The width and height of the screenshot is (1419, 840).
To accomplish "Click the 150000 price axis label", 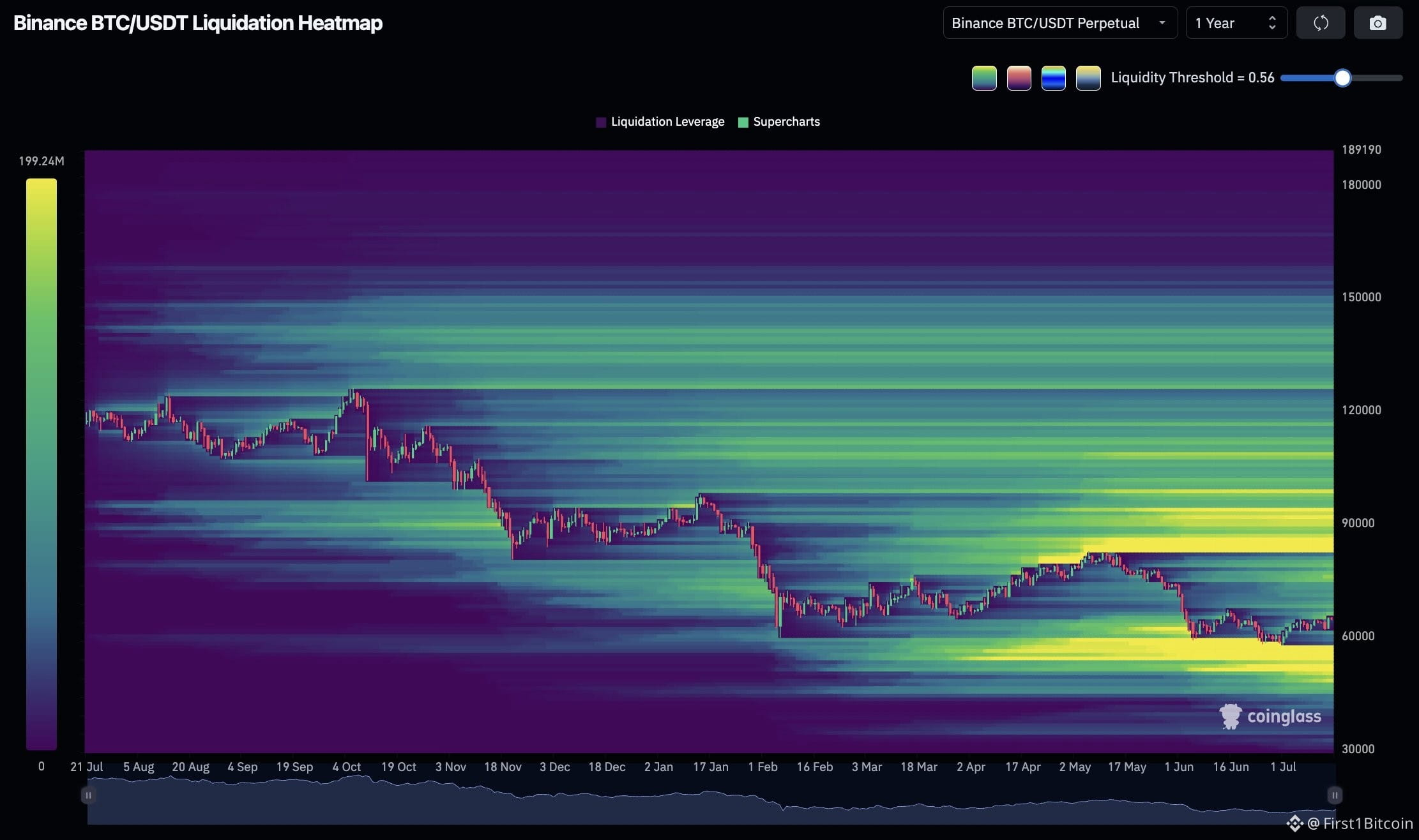I will click(x=1362, y=297).
